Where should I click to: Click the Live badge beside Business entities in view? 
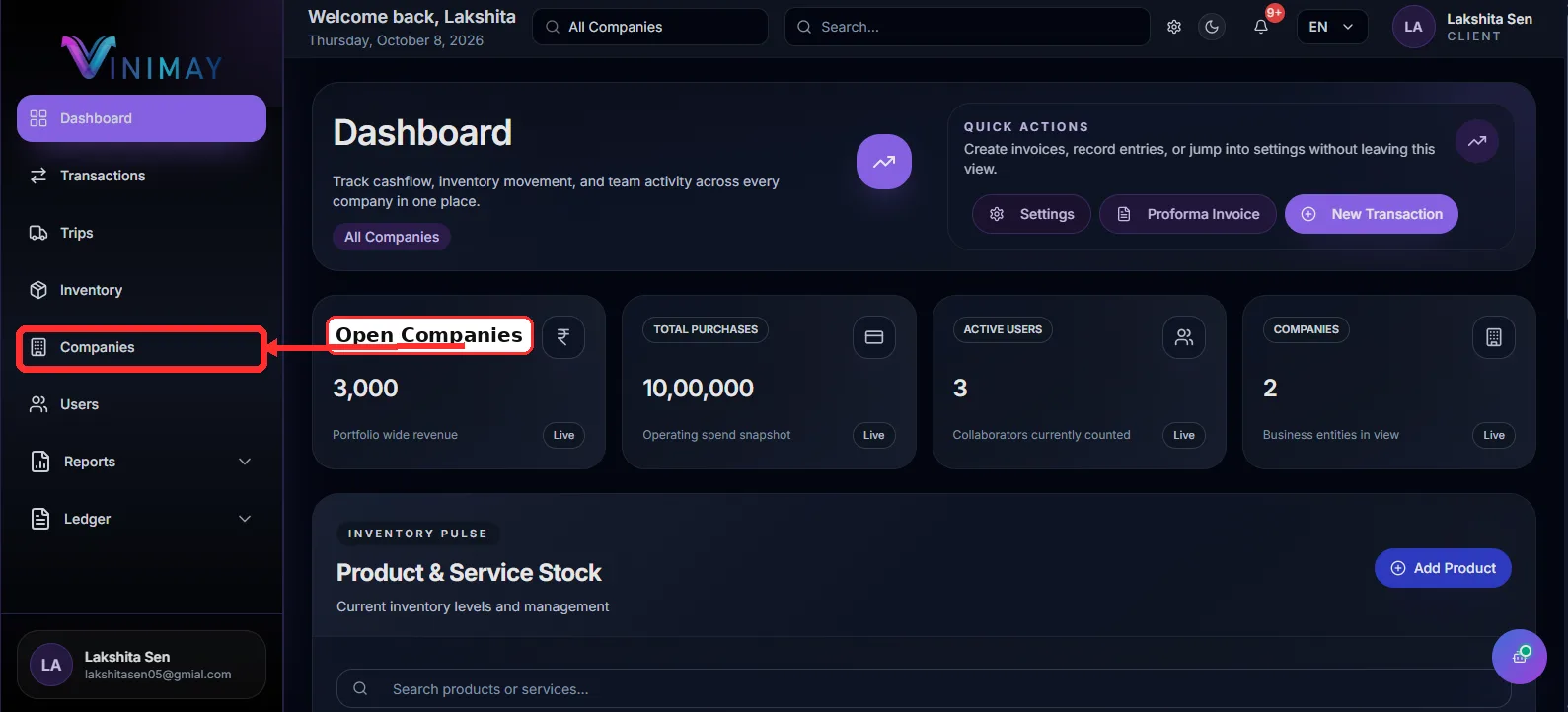tap(1494, 435)
